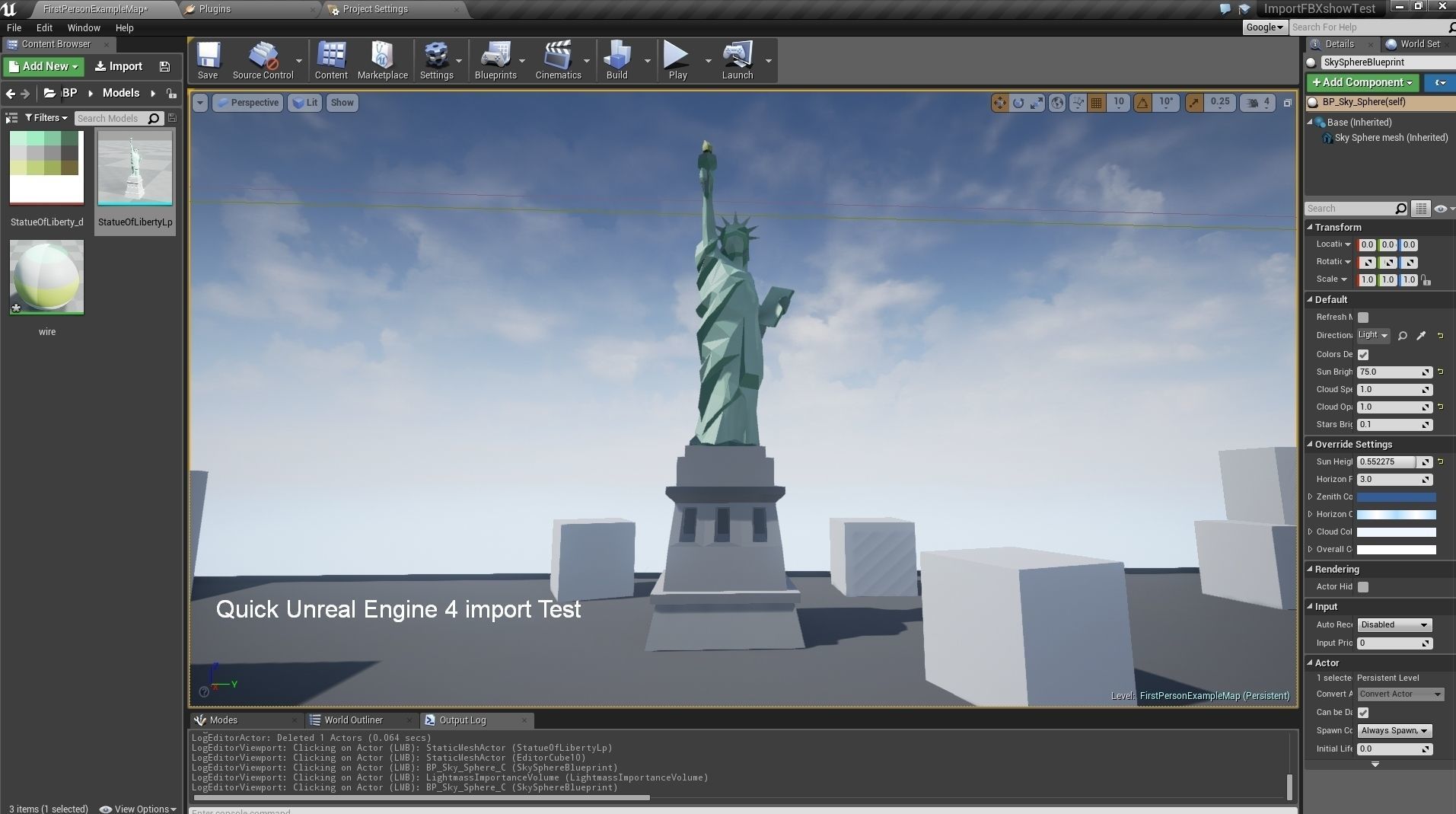Open the Blueprints toolbar icon
The image size is (1456, 814).
click(x=495, y=60)
